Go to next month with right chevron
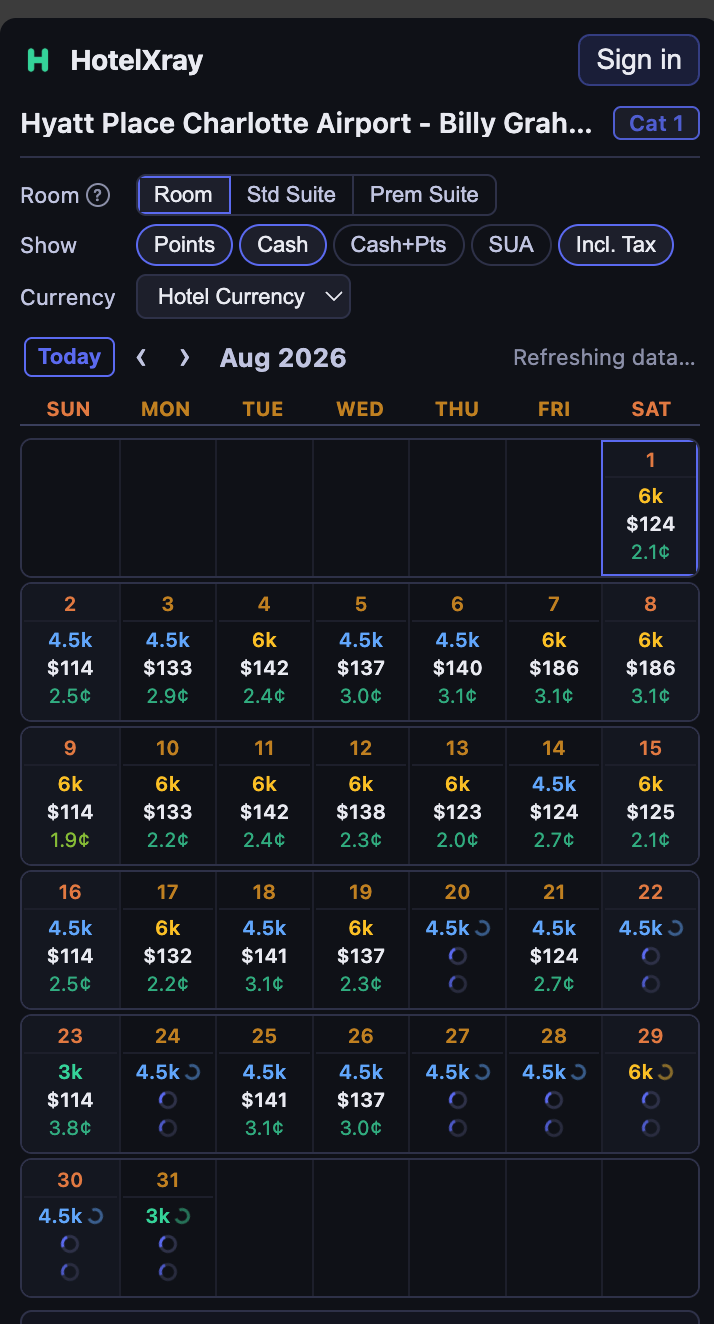This screenshot has height=1324, width=714. [184, 358]
